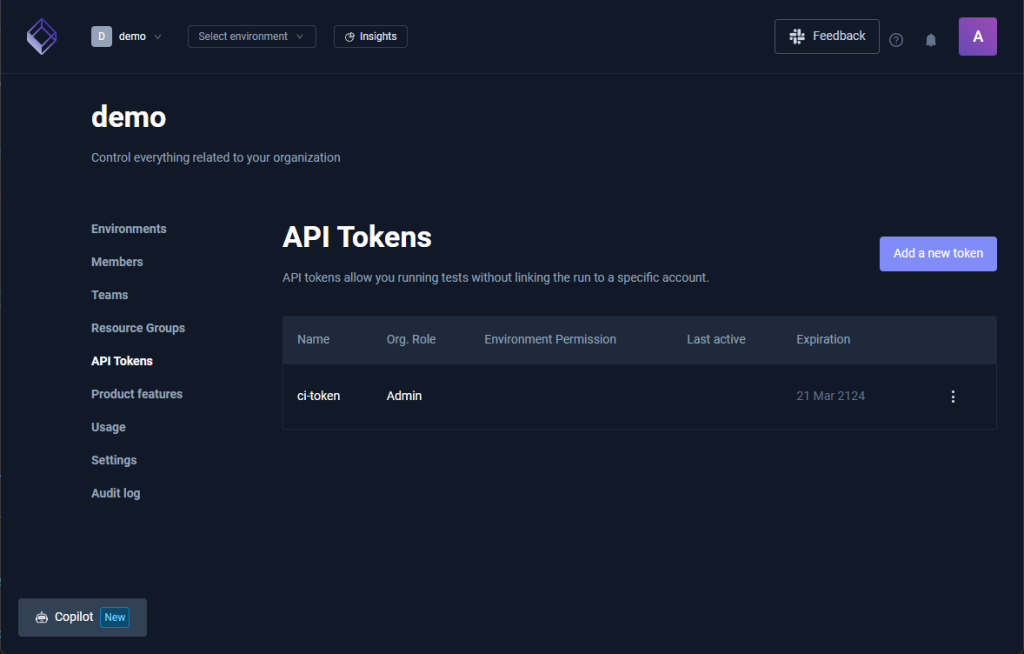
Task: Open ci-token three-dot actions menu
Action: pos(952,397)
